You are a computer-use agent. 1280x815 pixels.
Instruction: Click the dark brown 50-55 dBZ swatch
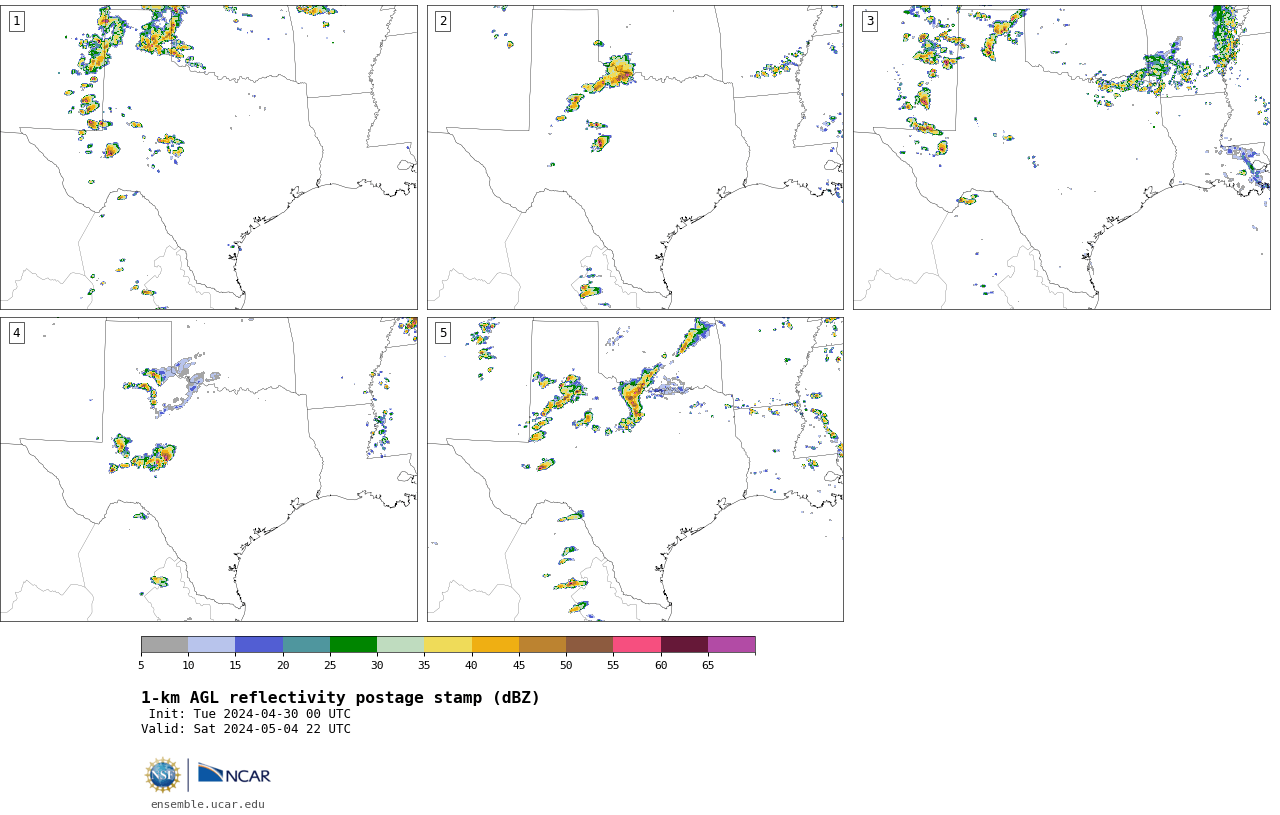point(590,644)
